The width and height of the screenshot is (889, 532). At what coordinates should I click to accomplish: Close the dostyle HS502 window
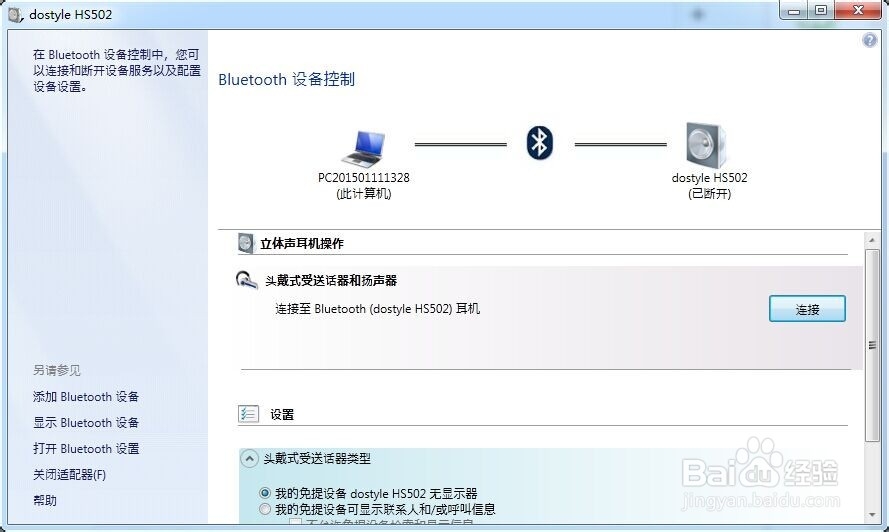[x=858, y=10]
